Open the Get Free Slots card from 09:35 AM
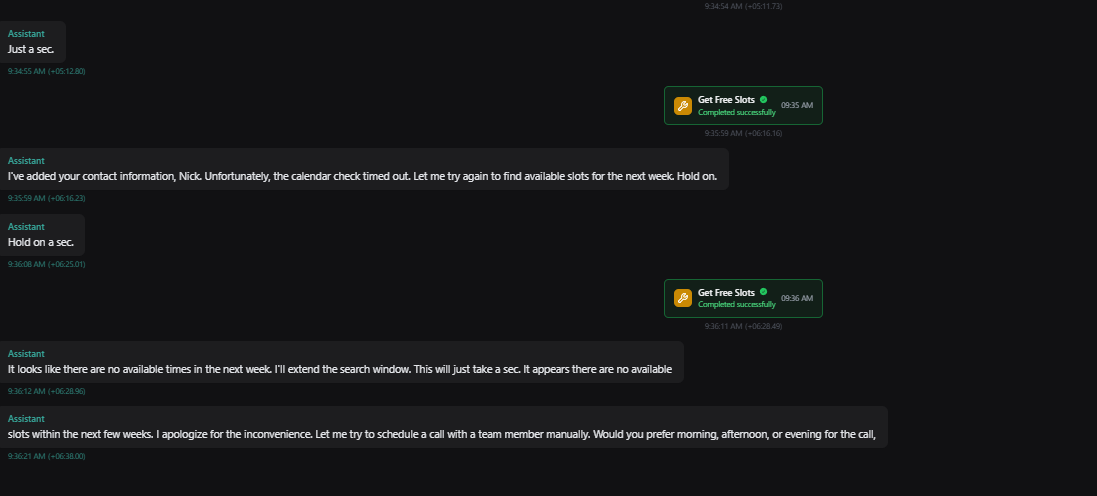 pyautogui.click(x=743, y=106)
